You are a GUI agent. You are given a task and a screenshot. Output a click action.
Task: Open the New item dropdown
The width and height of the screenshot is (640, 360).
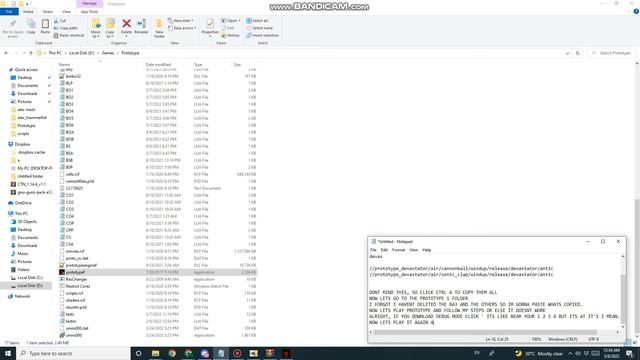[181, 20]
